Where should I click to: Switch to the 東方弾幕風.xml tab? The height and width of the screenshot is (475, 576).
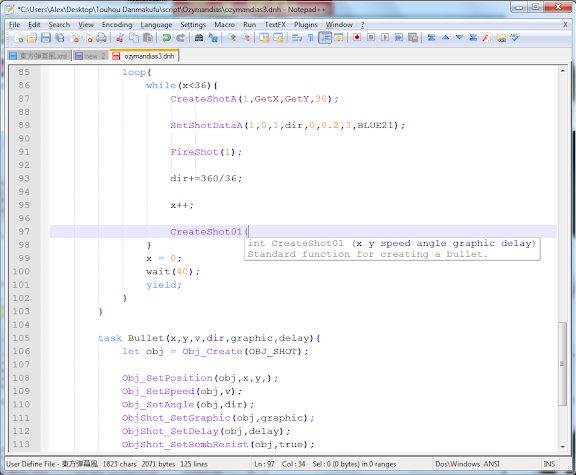(39, 56)
